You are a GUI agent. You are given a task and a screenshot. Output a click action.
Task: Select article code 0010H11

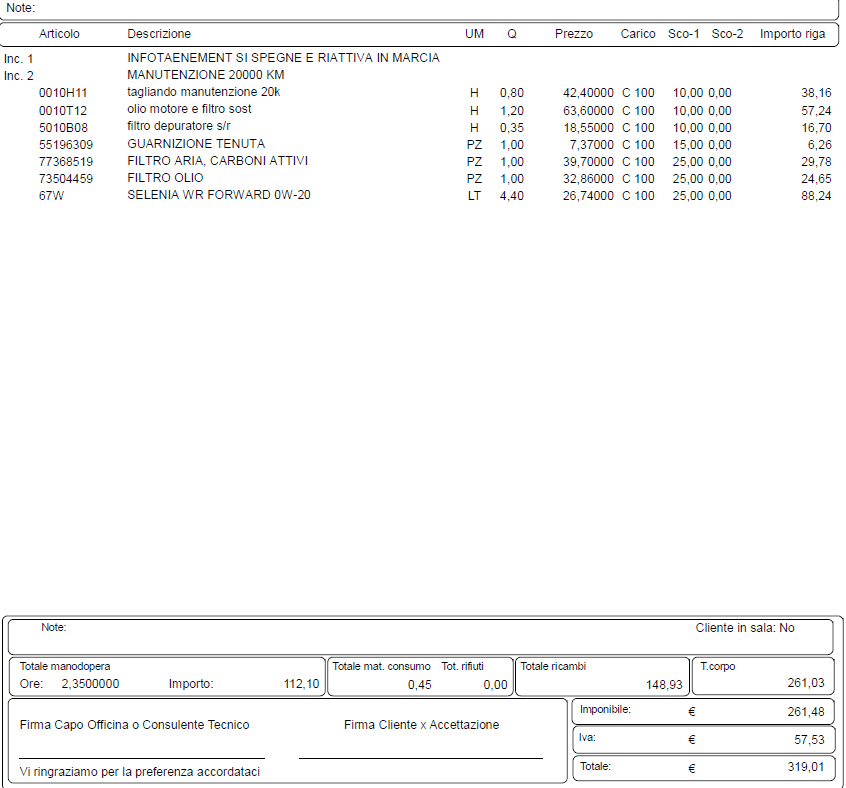point(63,93)
